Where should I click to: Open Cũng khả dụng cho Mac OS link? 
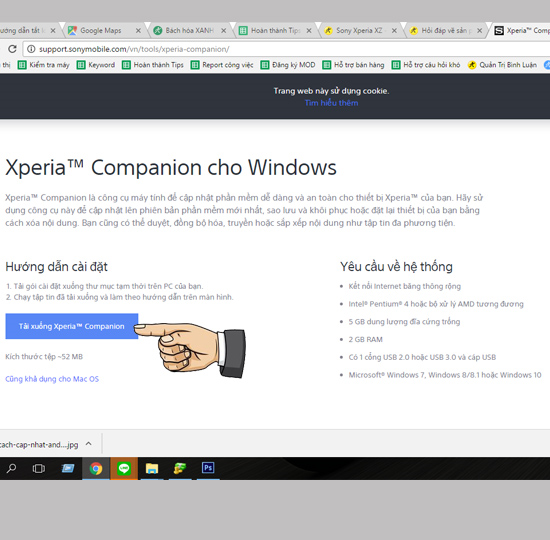point(52,379)
